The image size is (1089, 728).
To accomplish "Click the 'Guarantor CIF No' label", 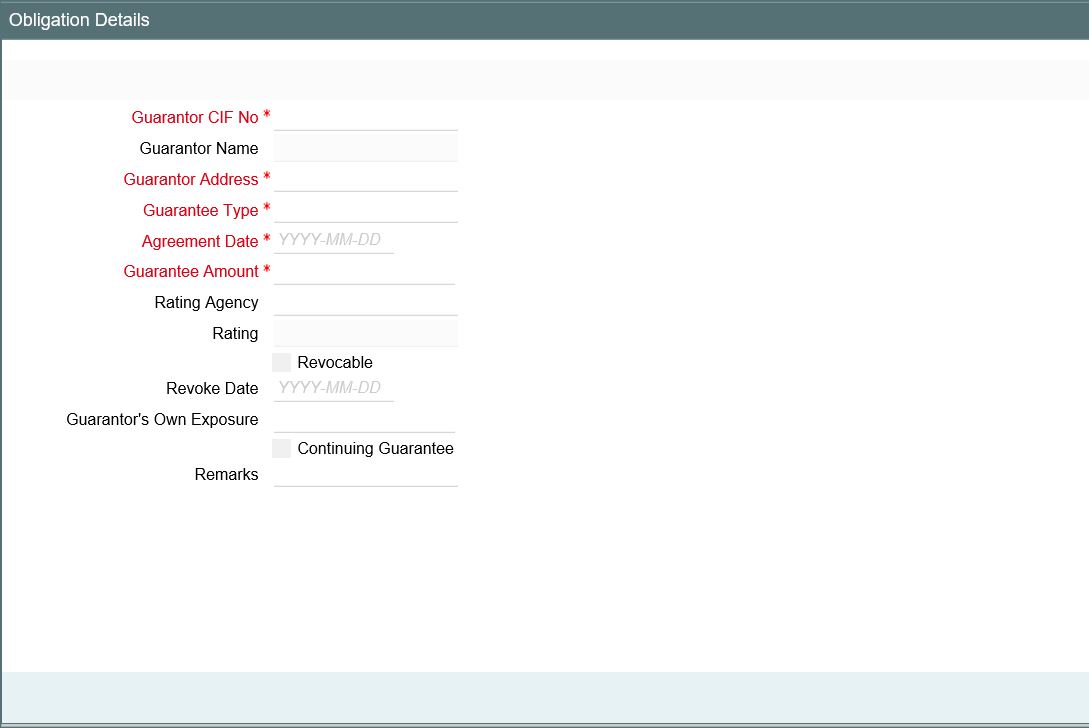I will [x=194, y=117].
